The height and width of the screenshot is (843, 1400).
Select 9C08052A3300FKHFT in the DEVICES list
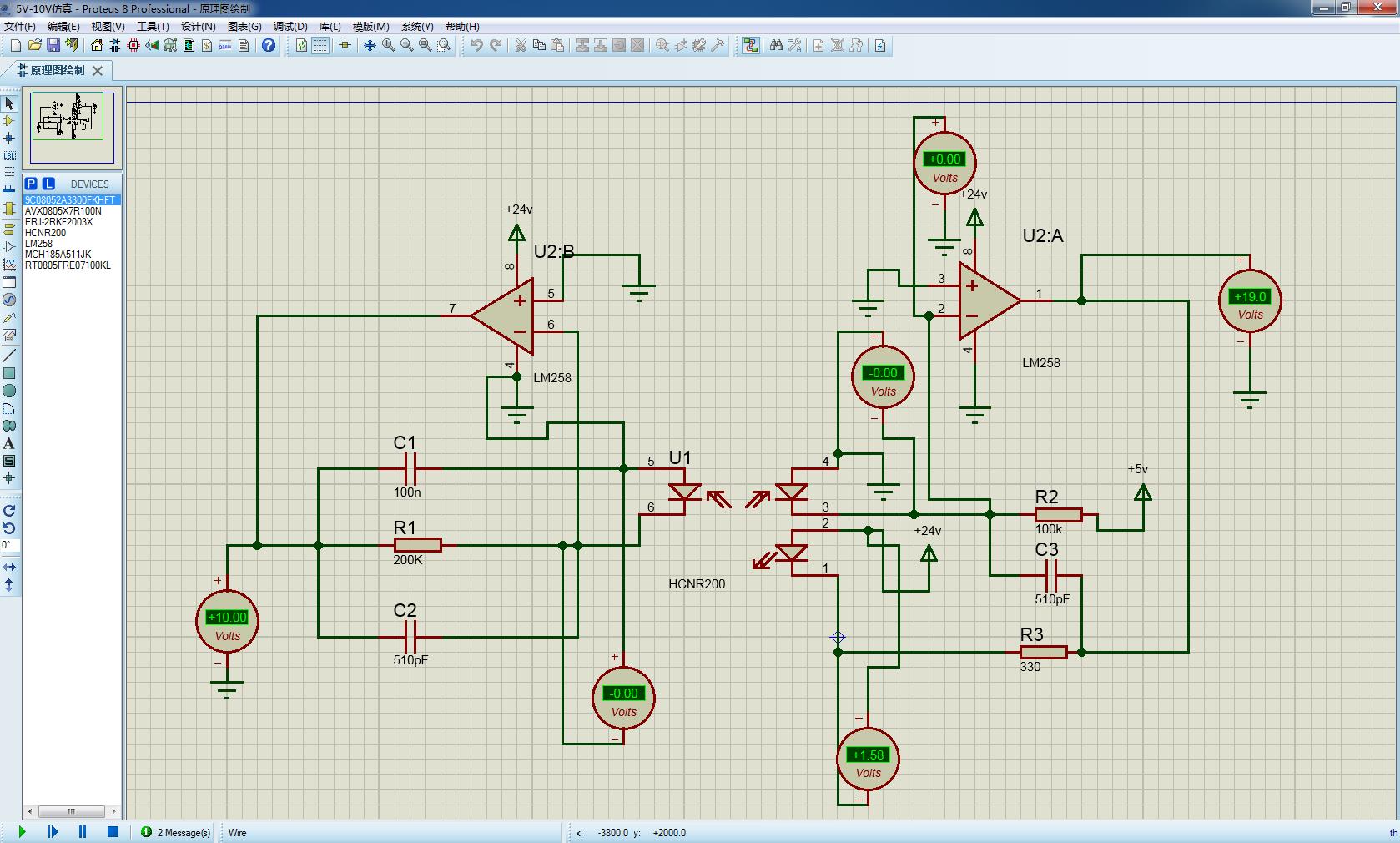click(x=72, y=200)
